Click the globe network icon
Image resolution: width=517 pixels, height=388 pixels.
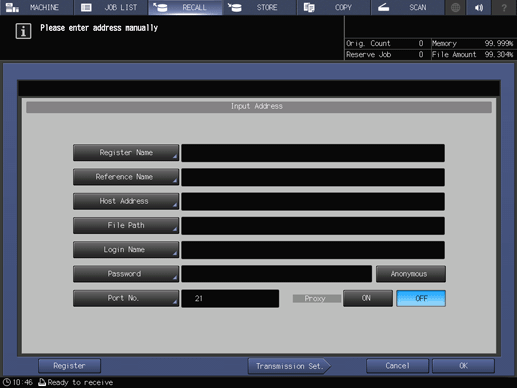click(455, 7)
